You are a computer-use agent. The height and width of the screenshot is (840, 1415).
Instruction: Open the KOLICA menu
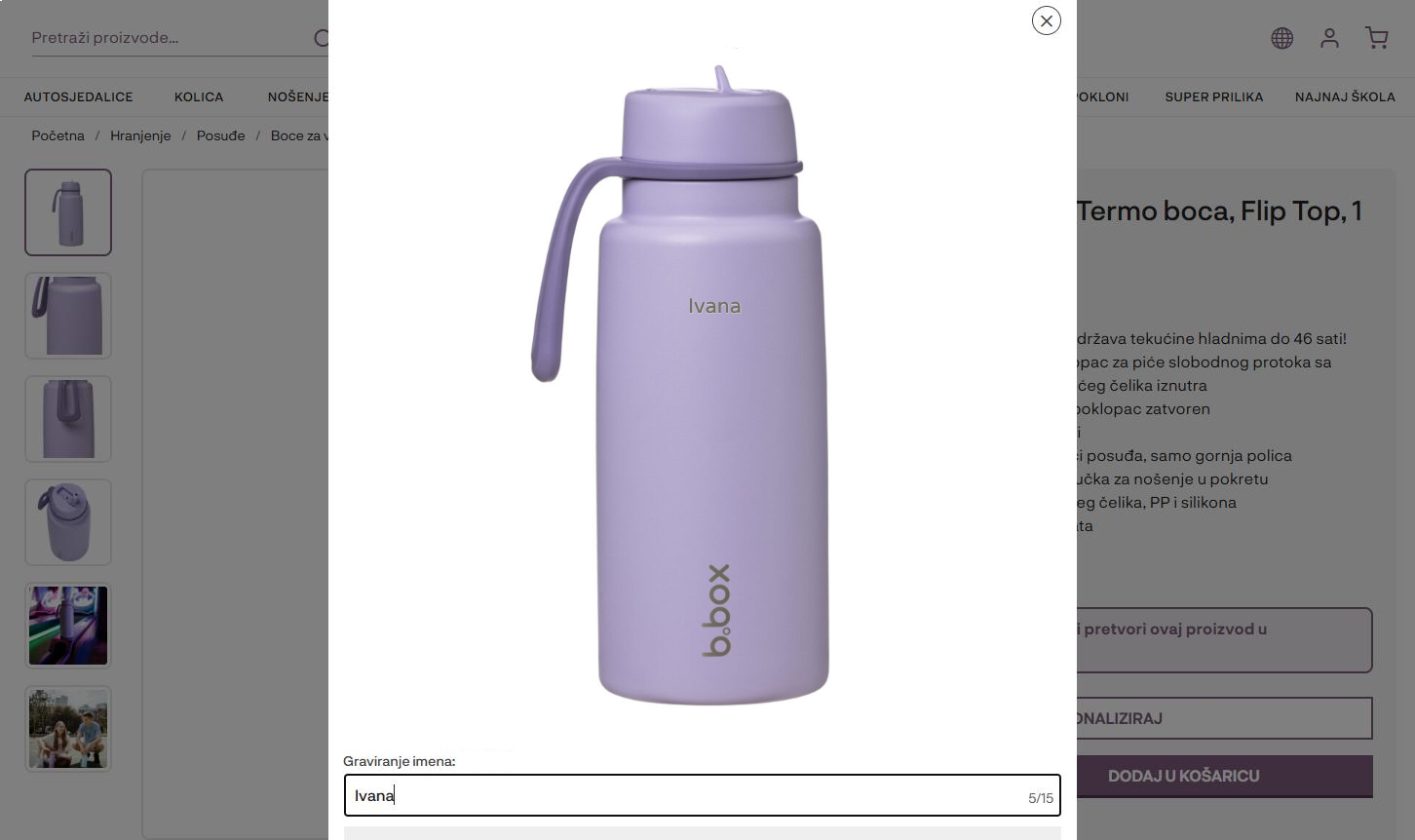click(x=199, y=96)
